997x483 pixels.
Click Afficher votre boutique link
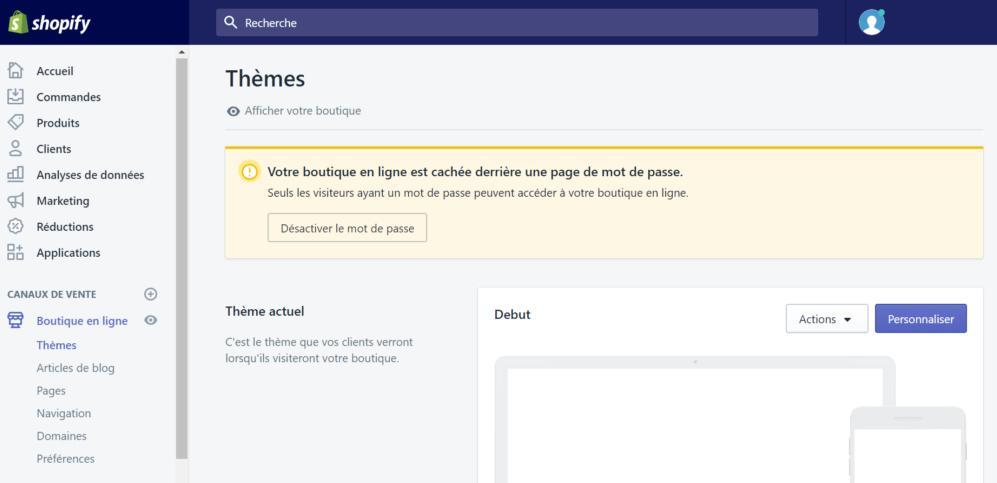pyautogui.click(x=302, y=111)
